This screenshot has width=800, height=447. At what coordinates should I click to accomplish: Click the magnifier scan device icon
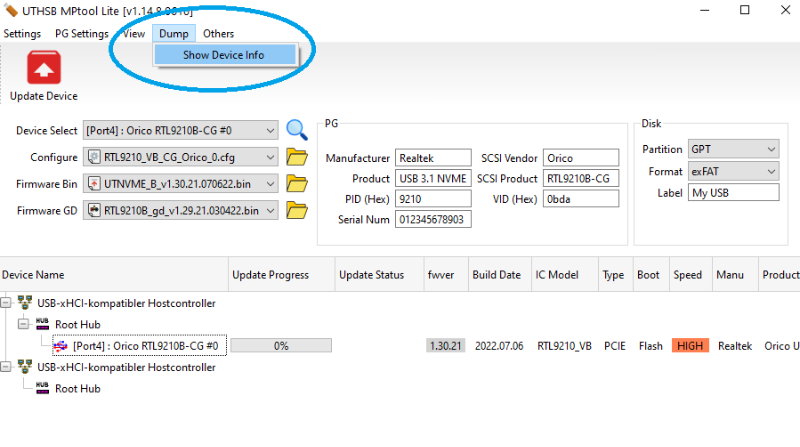point(296,130)
